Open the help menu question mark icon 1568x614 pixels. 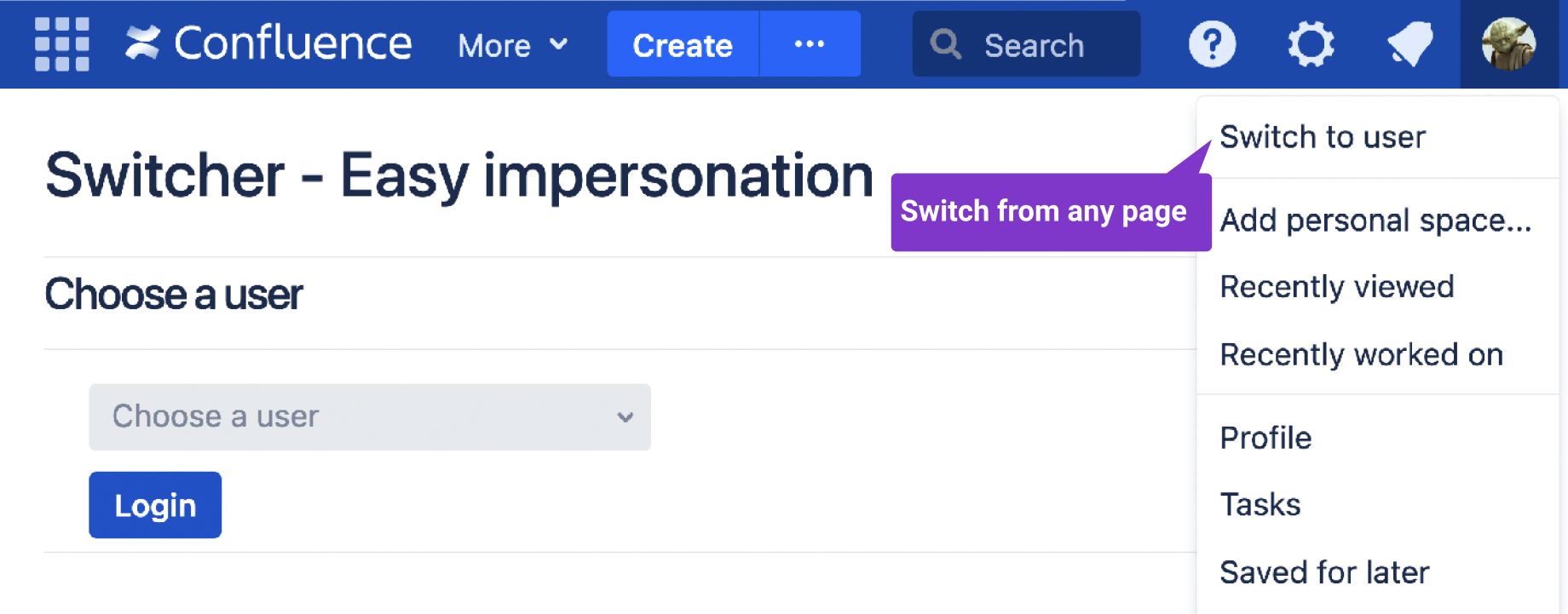tap(1211, 44)
